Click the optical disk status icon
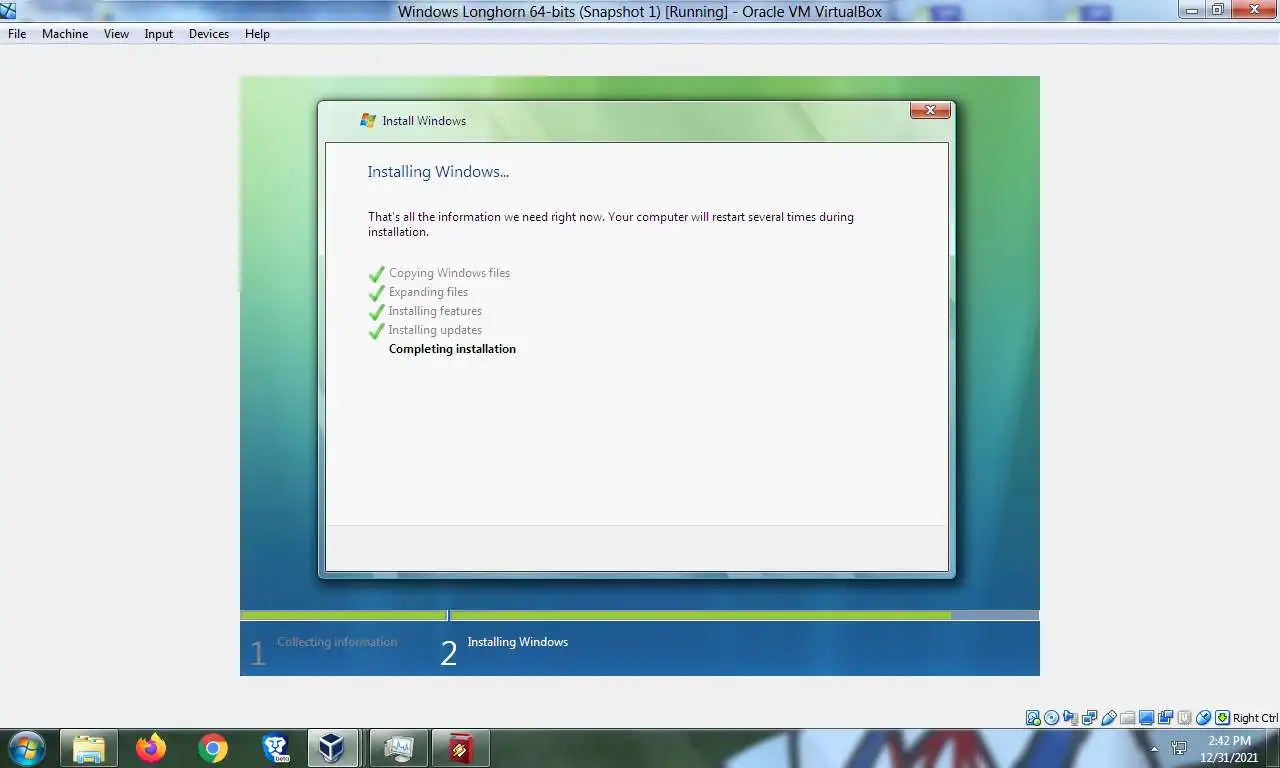 [1051, 718]
